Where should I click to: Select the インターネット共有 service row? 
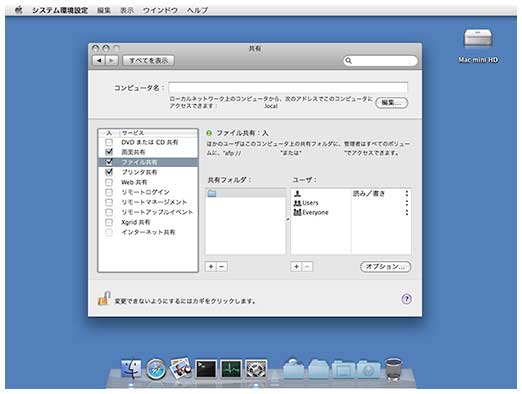pyautogui.click(x=148, y=232)
